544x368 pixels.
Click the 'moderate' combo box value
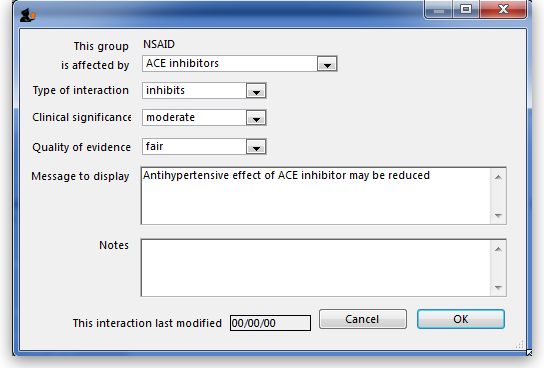[x=170, y=118]
